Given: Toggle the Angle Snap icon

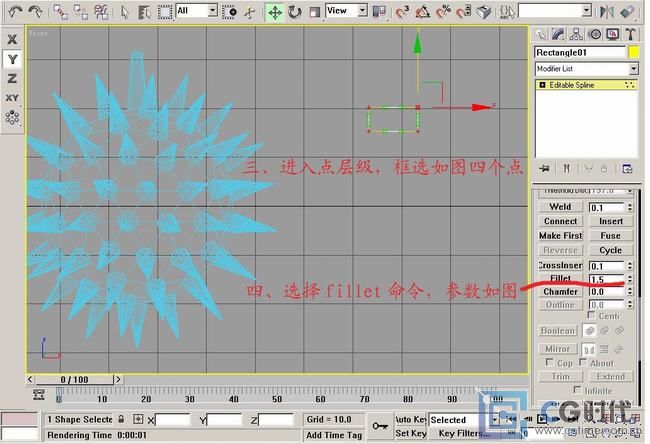Looking at the screenshot, I should tap(422, 12).
